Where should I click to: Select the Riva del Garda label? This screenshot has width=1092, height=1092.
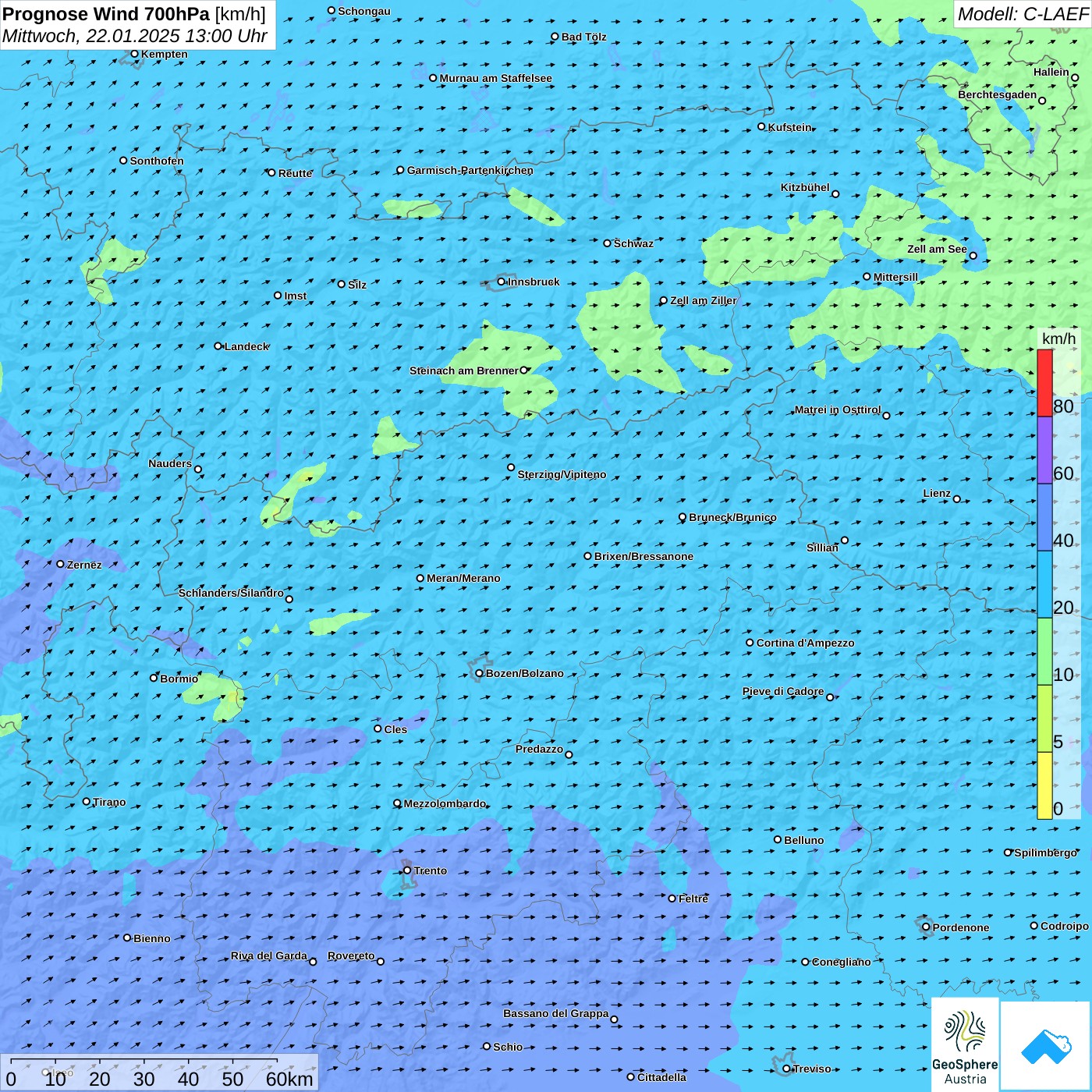click(269, 955)
